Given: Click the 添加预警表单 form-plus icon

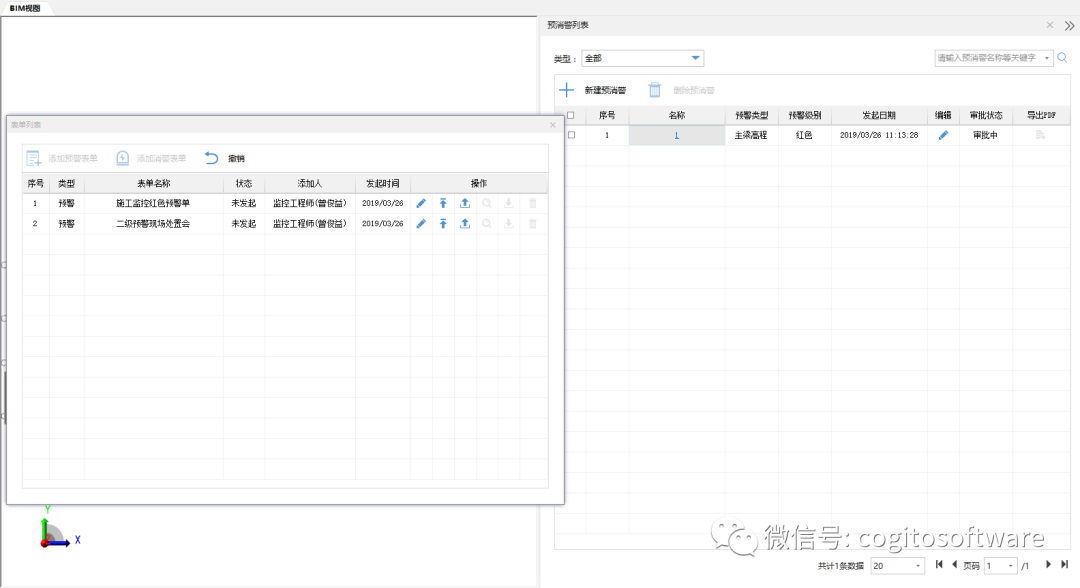Looking at the screenshot, I should click(x=33, y=158).
